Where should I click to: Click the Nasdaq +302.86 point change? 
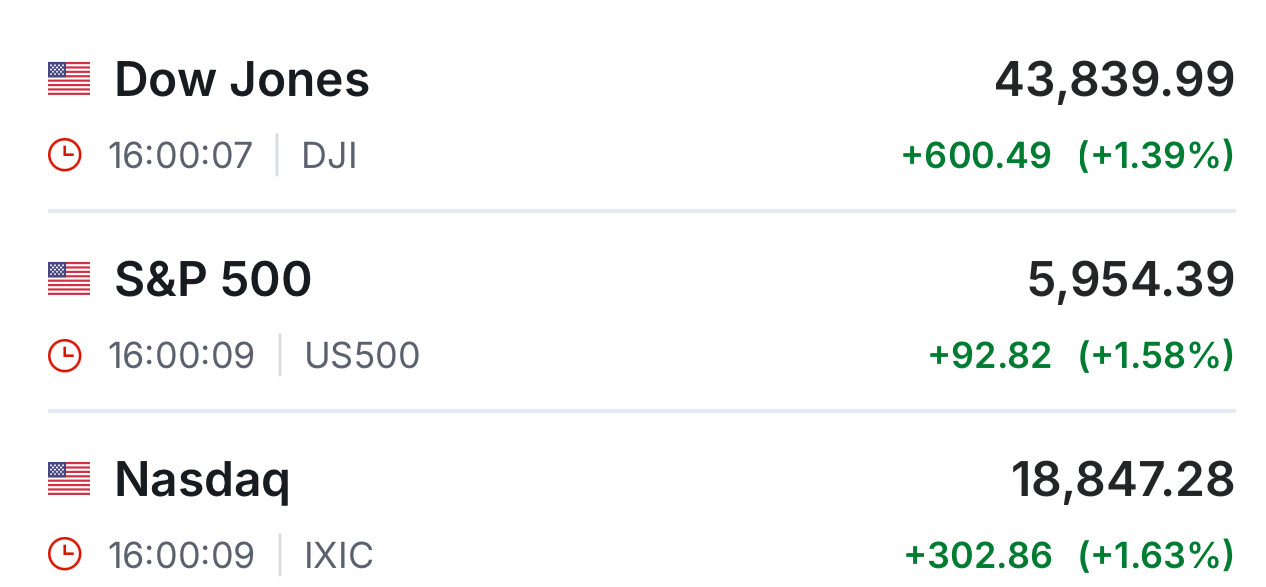[978, 555]
